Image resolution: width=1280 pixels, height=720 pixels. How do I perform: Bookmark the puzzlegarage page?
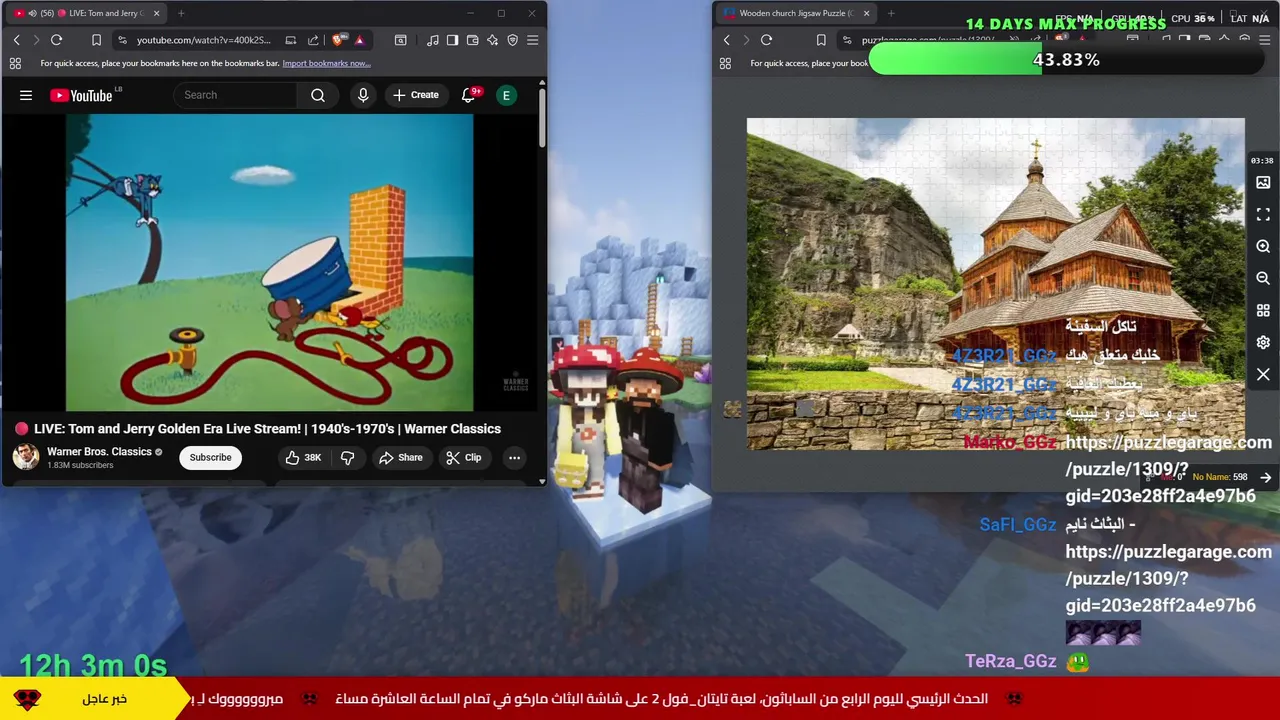point(821,40)
